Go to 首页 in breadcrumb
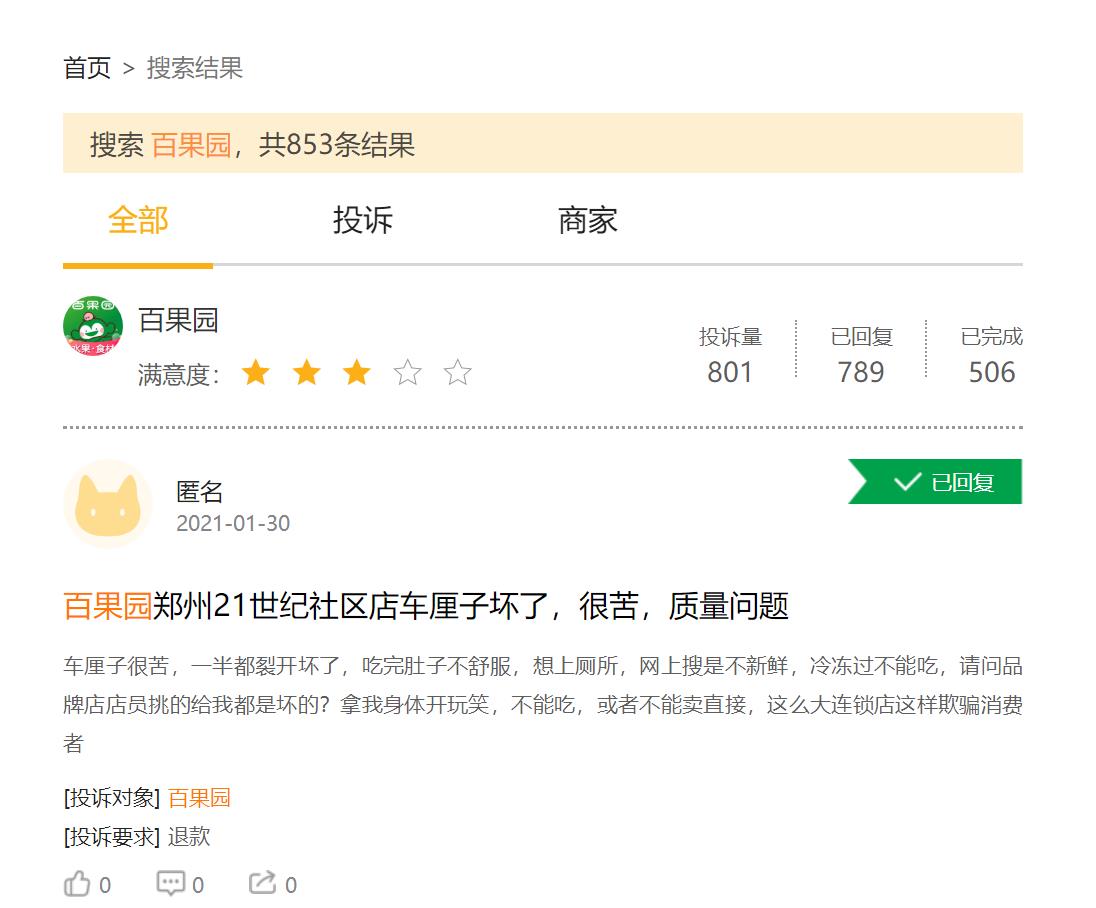Viewport: 1096px width, 908px height. point(87,68)
